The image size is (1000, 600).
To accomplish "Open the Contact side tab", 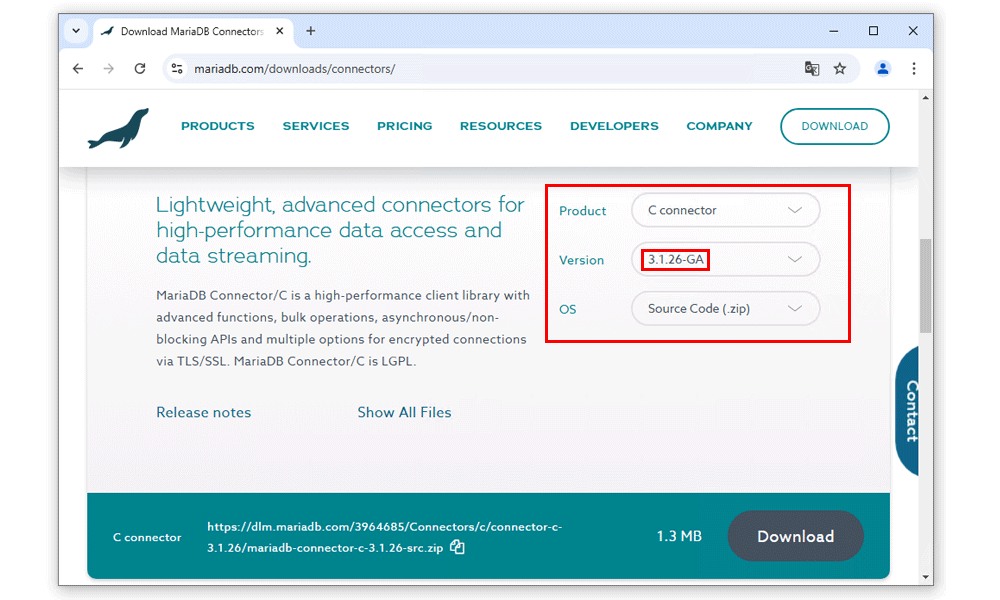I will pyautogui.click(x=909, y=411).
